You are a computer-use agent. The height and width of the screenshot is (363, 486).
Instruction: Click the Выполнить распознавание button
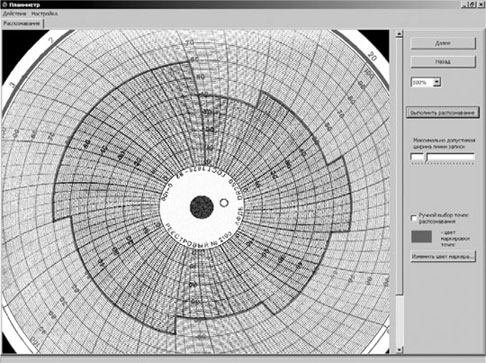tap(443, 113)
